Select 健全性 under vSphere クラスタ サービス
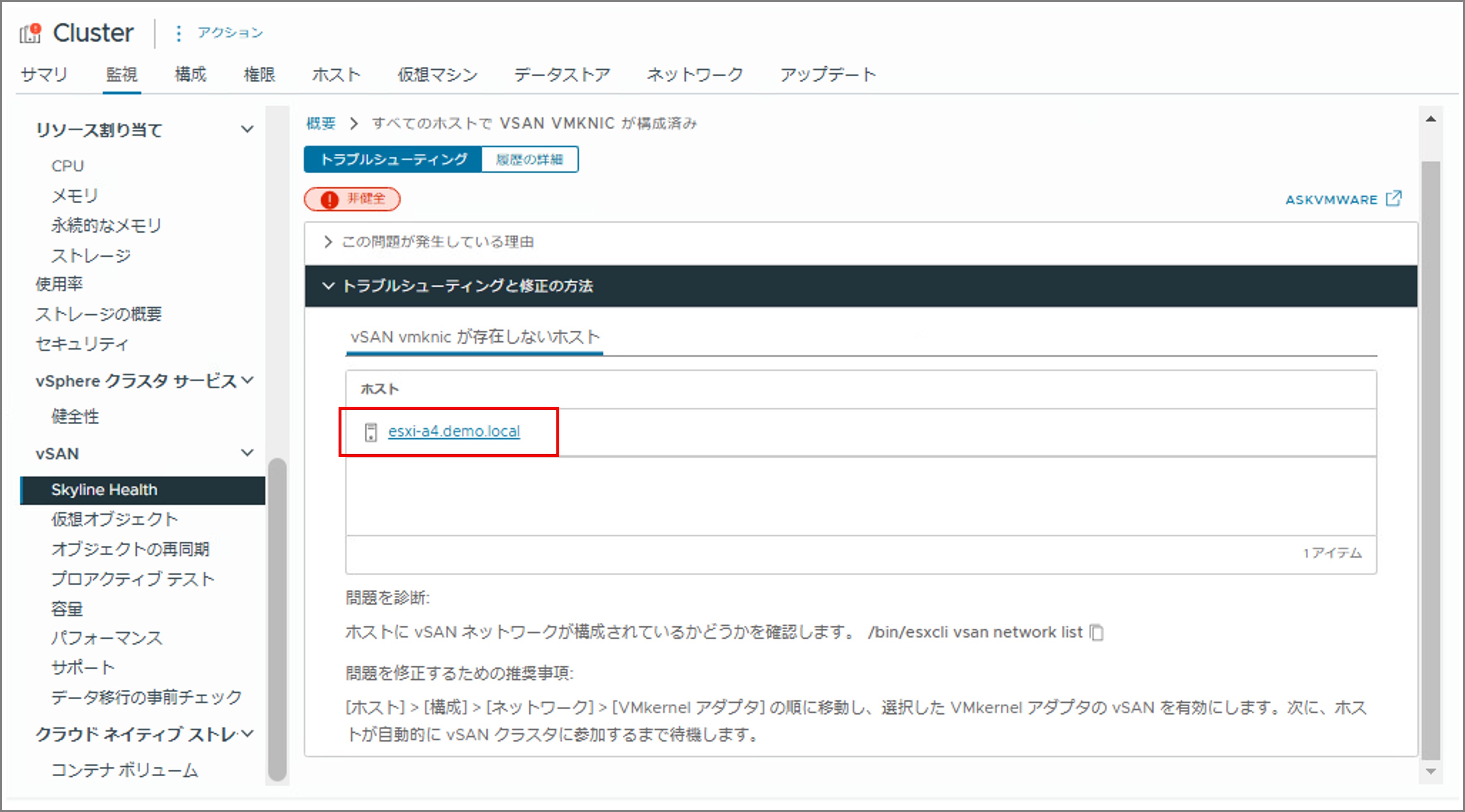This screenshot has height=812, width=1465. (75, 416)
